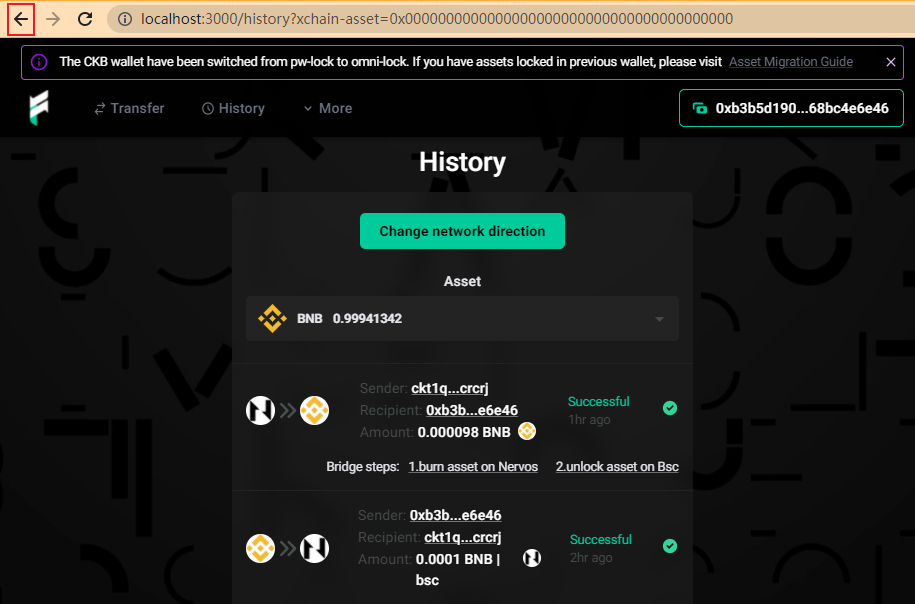Click the browser forward arrow
Viewport: 915px width, 604px height.
(53, 19)
